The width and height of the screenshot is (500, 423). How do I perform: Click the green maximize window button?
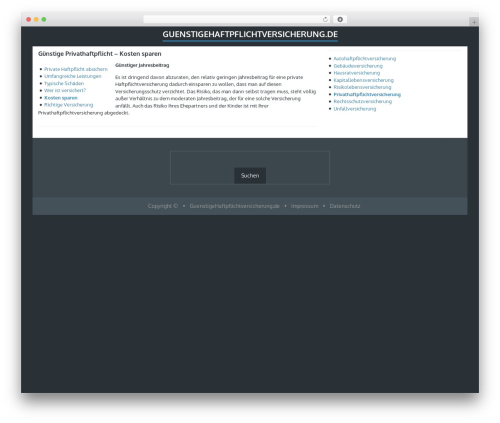[x=44, y=19]
